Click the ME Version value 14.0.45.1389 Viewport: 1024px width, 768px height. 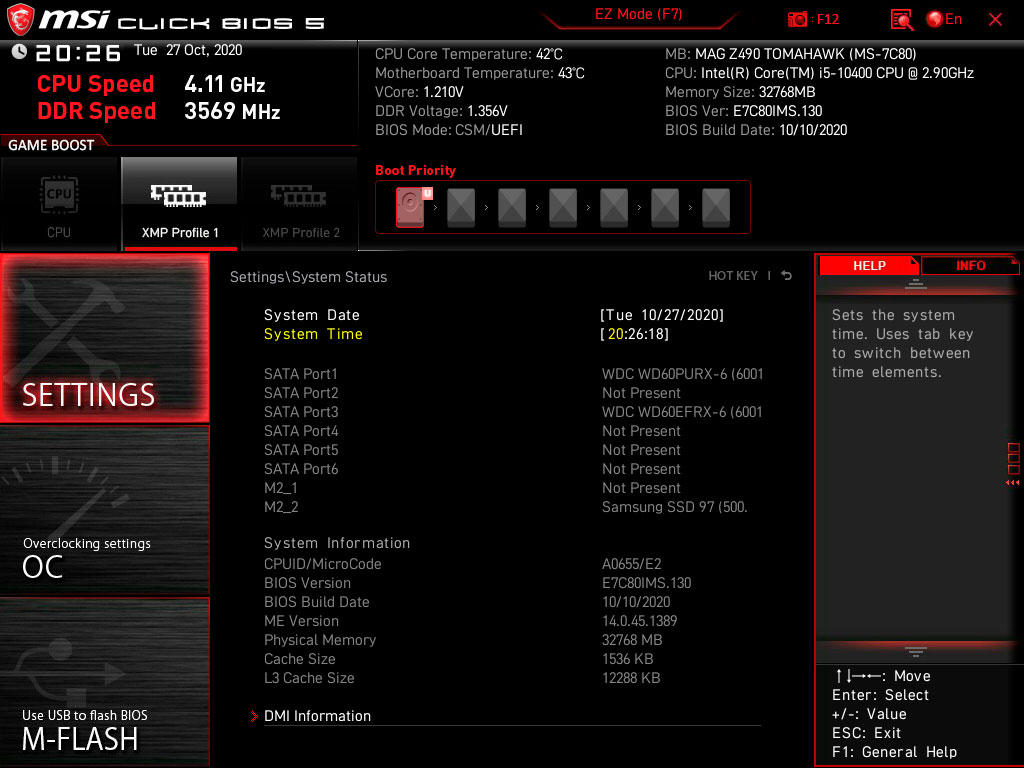pos(639,620)
